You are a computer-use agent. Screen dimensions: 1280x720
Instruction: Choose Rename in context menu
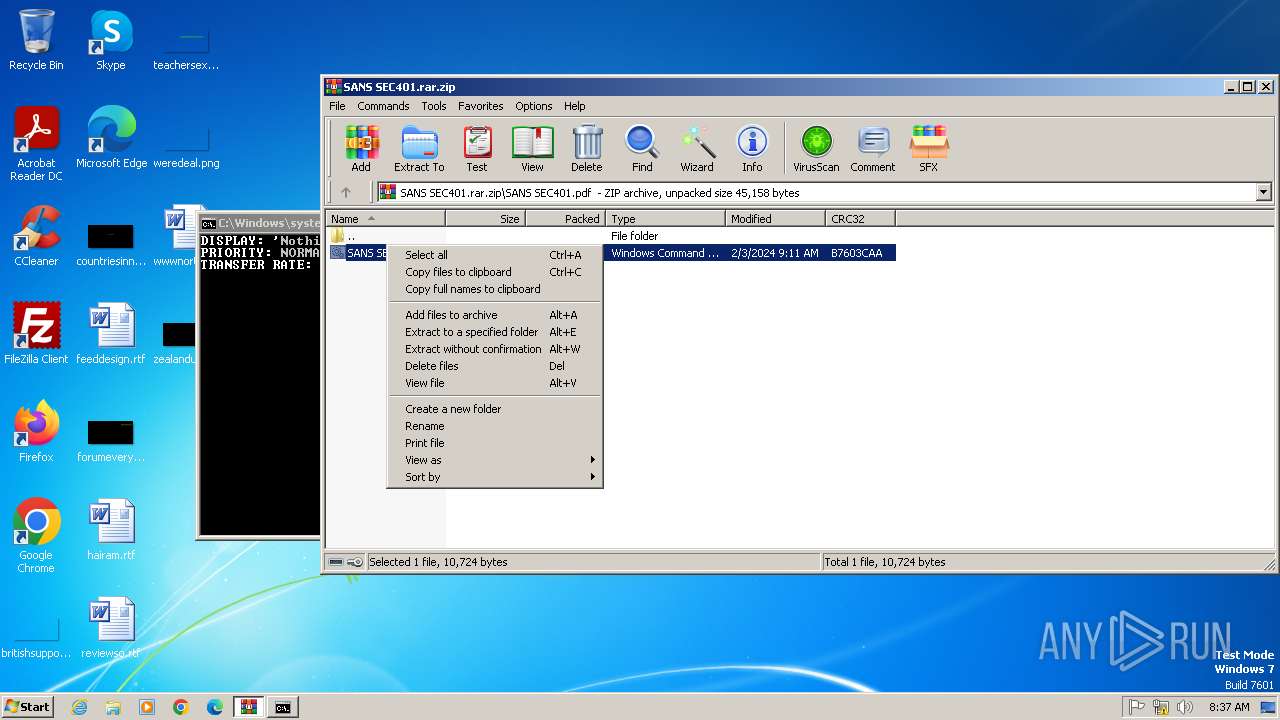495,426
